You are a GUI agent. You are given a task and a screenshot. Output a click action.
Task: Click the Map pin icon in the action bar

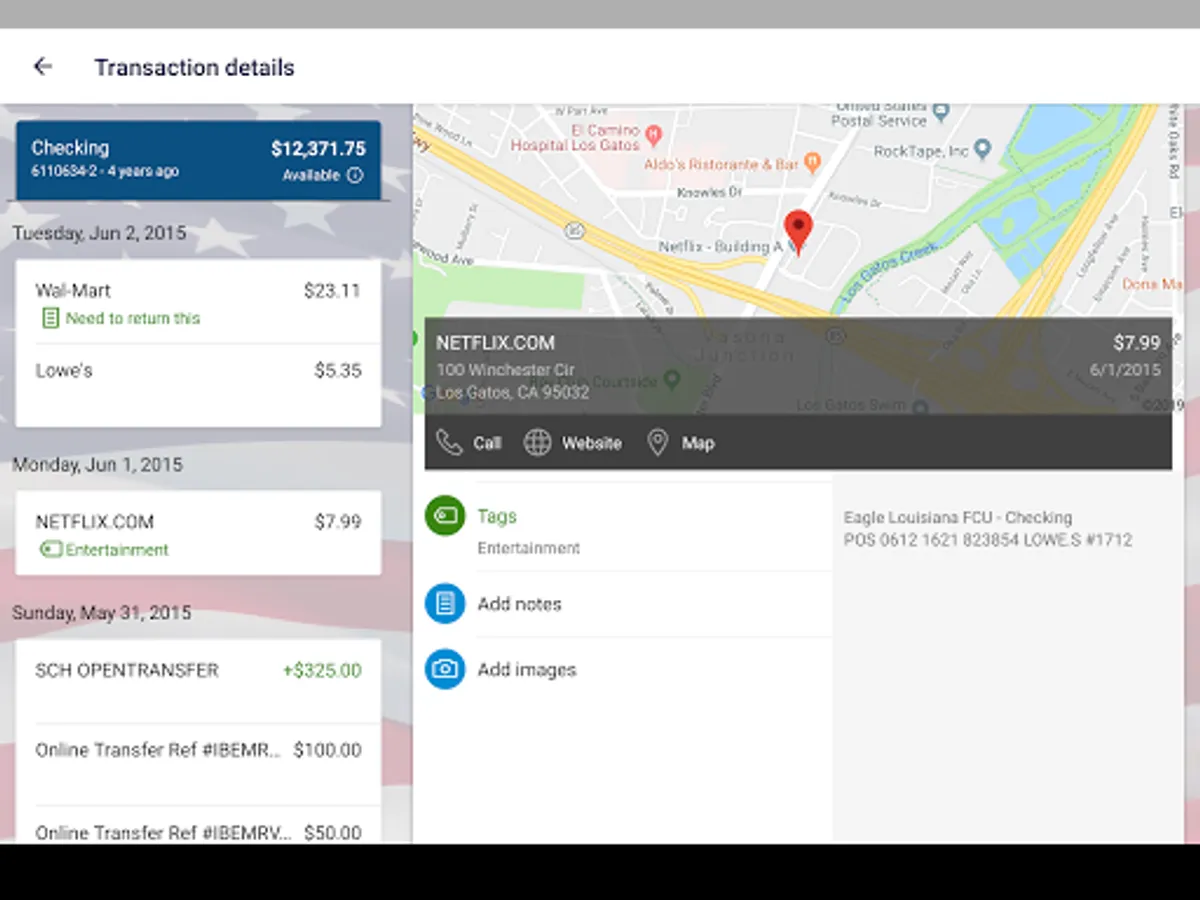click(x=657, y=443)
